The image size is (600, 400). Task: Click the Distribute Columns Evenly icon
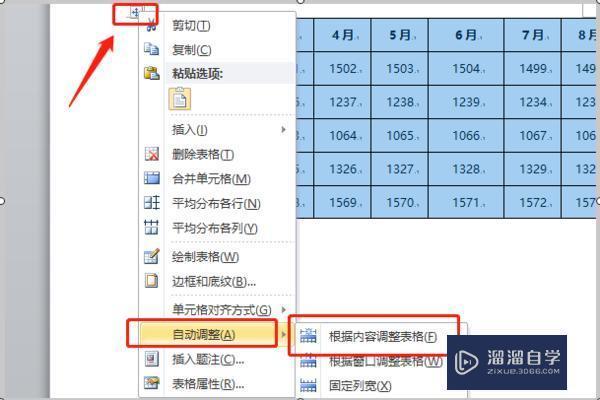(152, 227)
